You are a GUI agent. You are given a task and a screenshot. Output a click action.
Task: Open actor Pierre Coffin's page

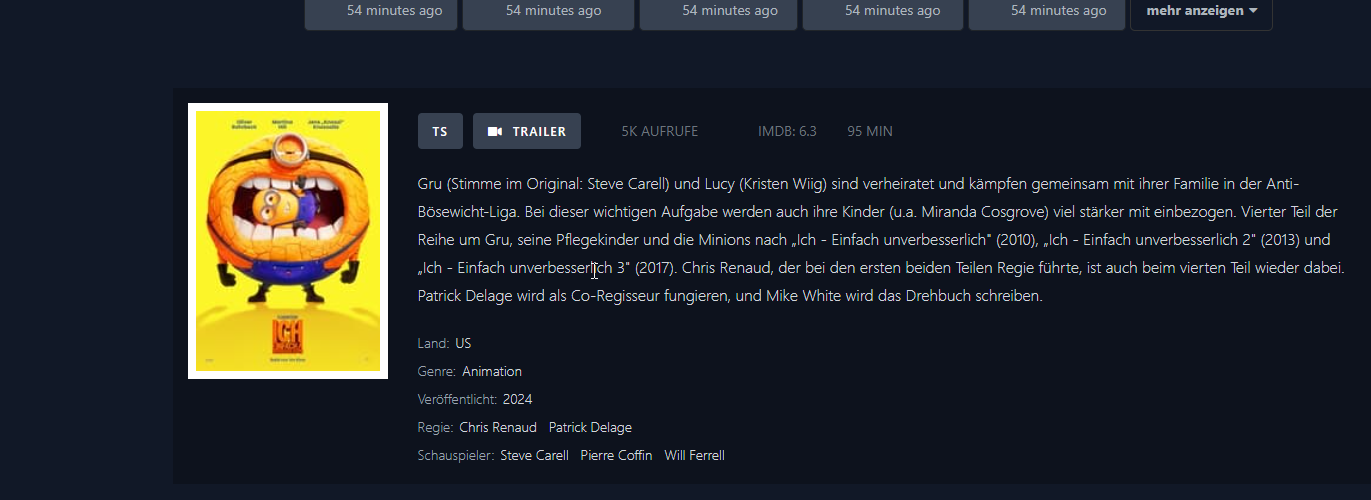(616, 455)
